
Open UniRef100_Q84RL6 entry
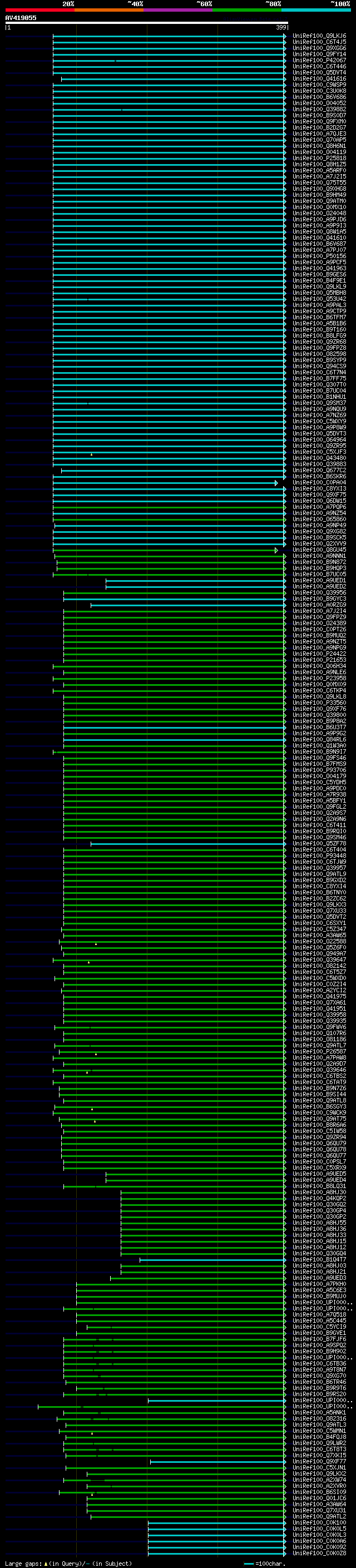(x=319, y=740)
